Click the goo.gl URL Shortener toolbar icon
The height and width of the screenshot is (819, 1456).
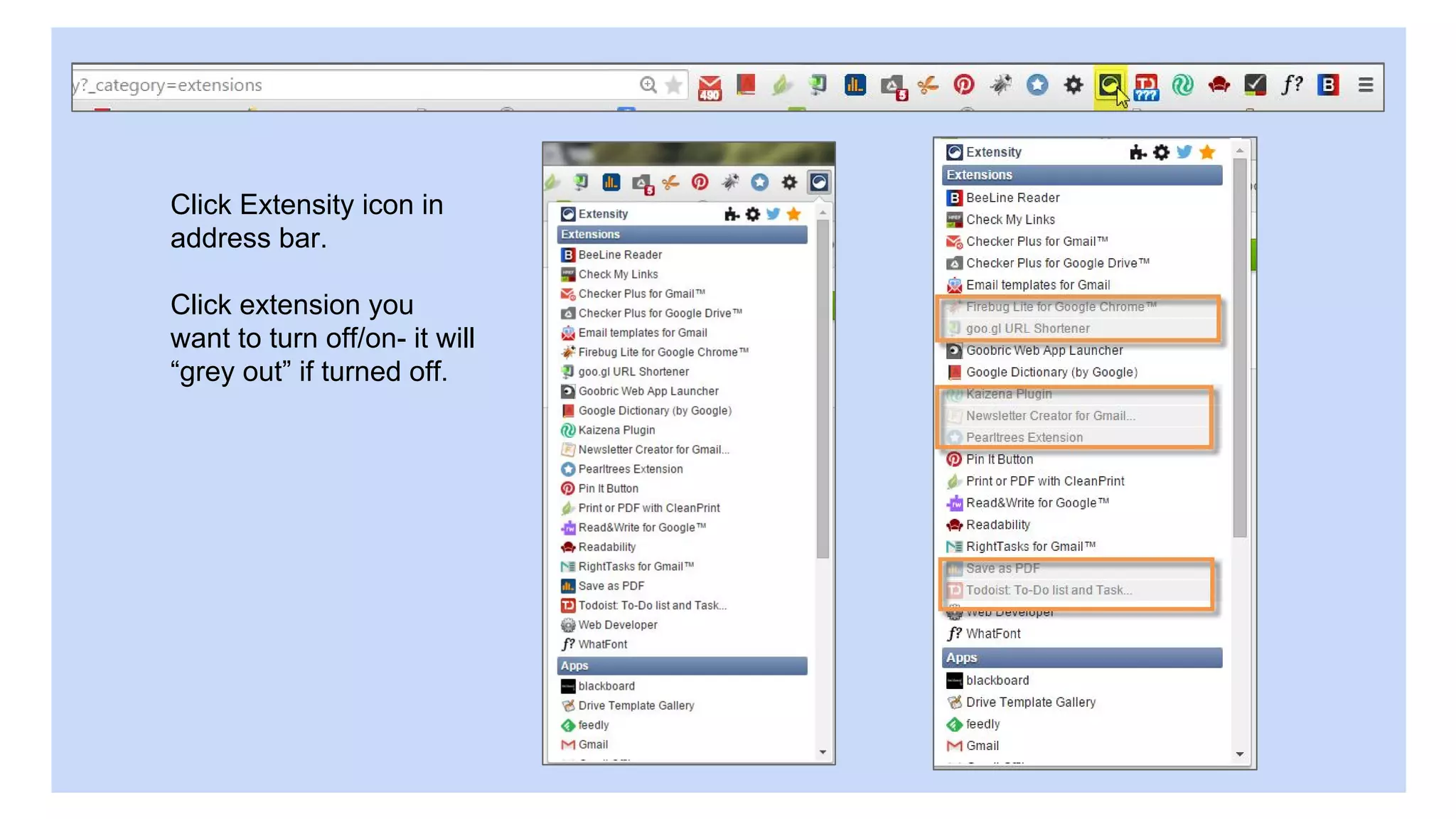click(x=818, y=85)
